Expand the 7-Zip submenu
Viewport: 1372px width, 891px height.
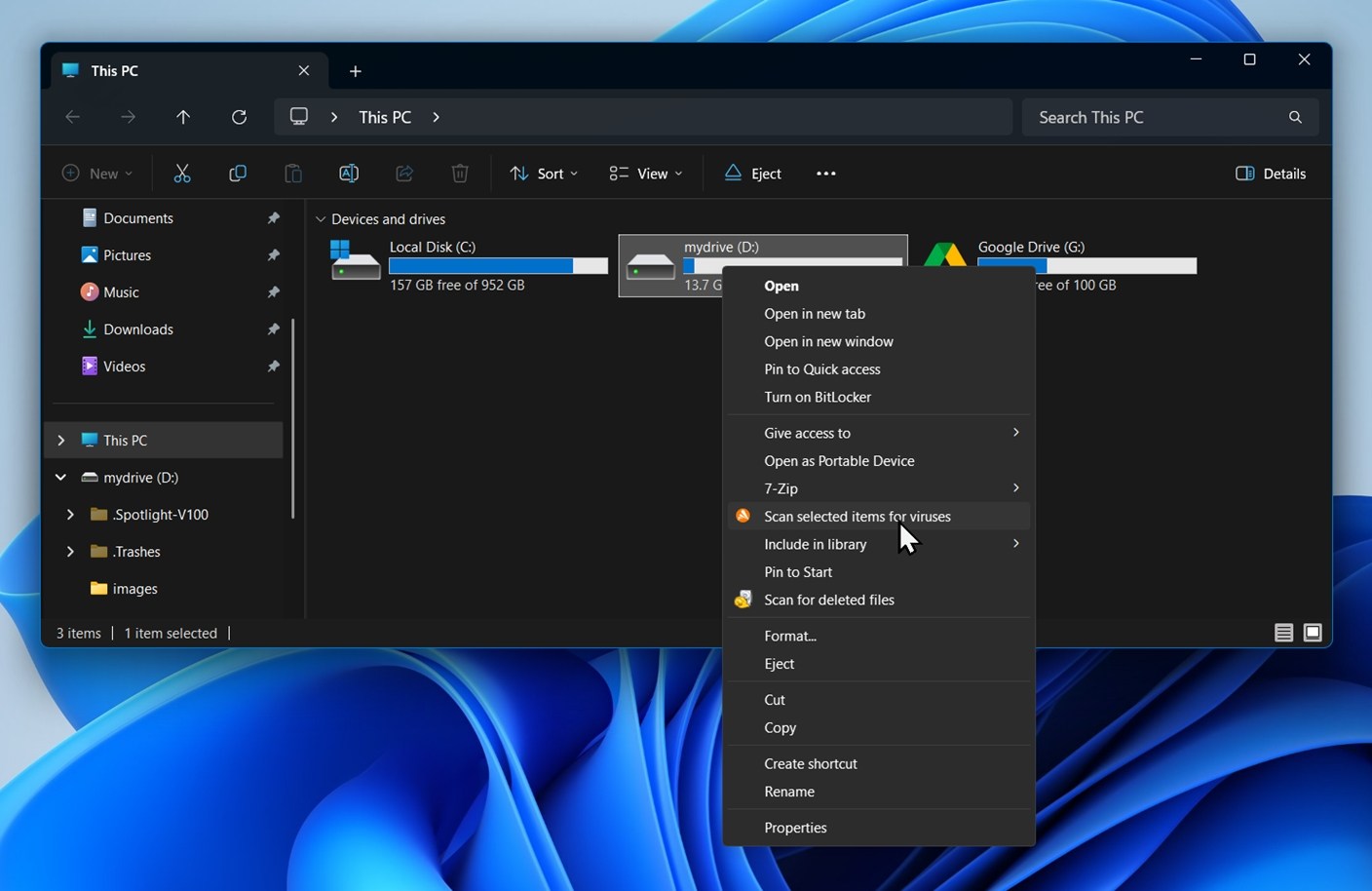1015,488
